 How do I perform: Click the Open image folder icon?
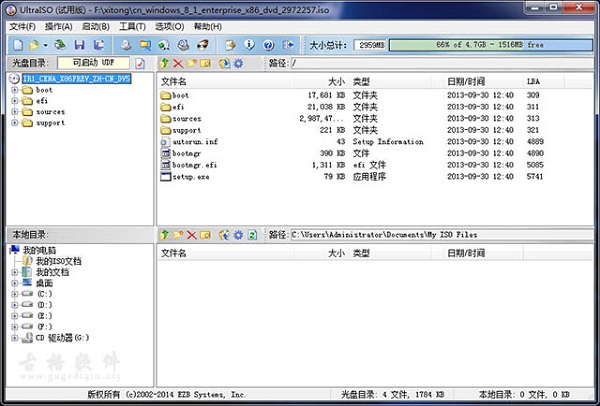(34, 45)
